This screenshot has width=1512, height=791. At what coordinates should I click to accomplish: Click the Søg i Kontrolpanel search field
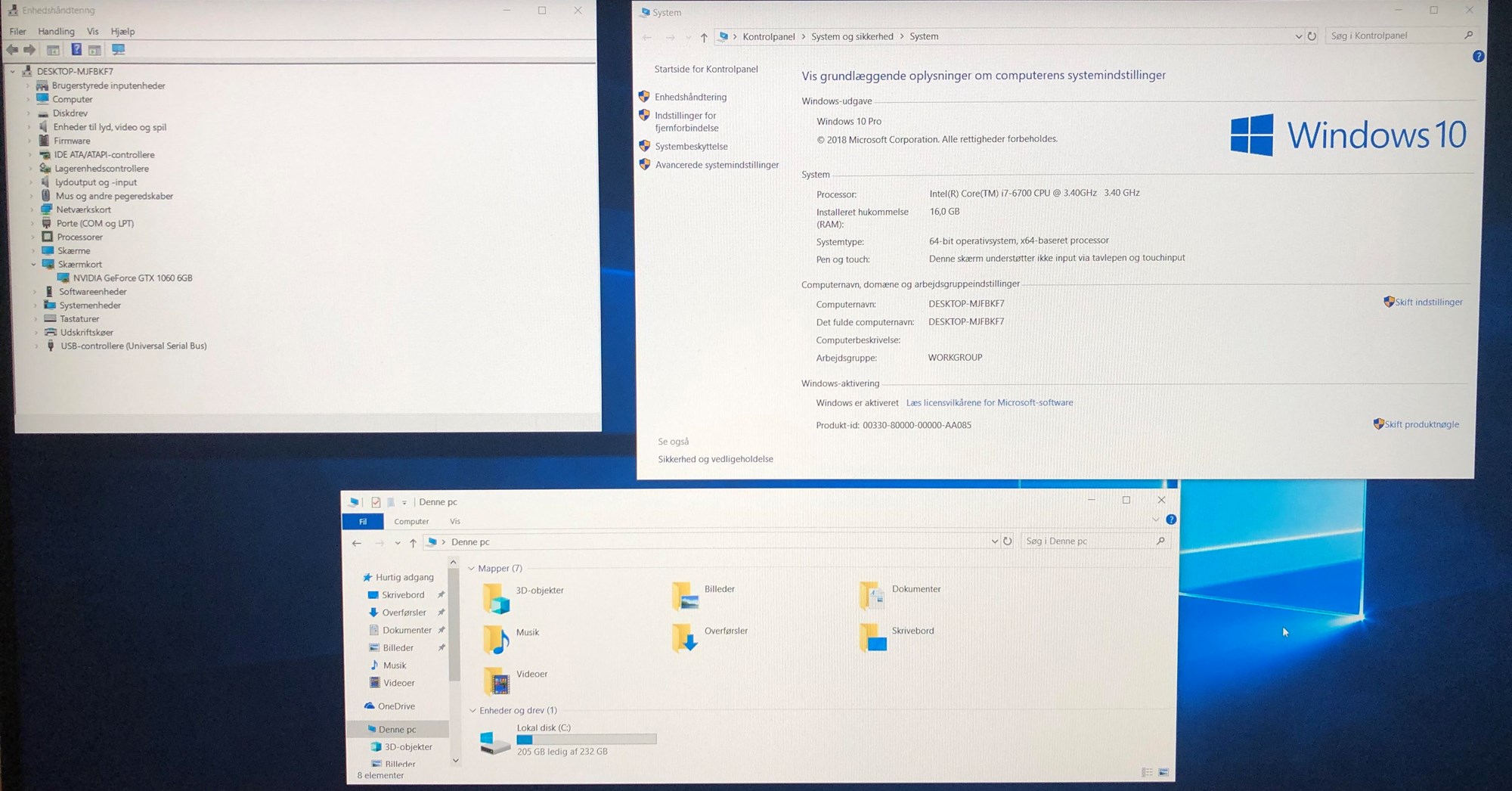tap(1401, 36)
